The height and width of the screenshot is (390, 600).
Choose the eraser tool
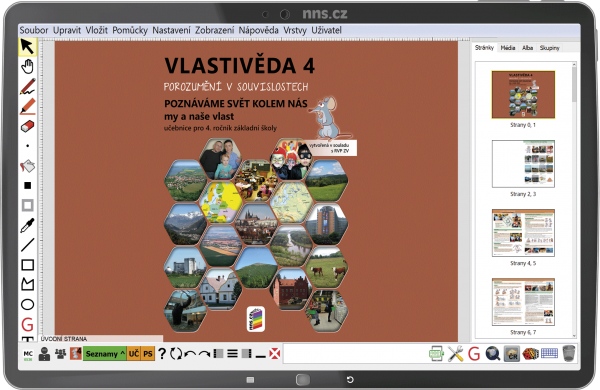pyautogui.click(x=27, y=126)
